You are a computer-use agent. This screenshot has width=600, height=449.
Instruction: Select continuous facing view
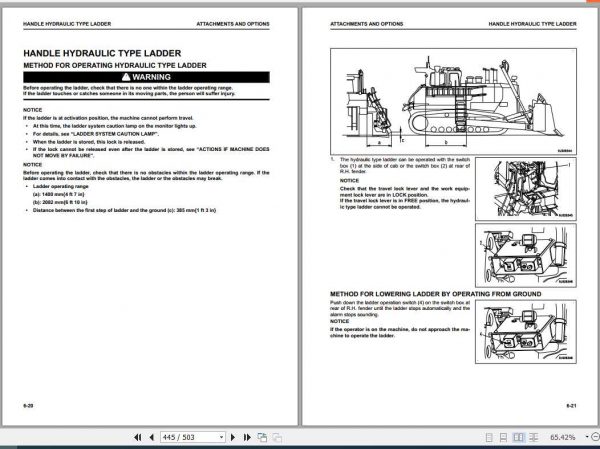[x=533, y=437]
